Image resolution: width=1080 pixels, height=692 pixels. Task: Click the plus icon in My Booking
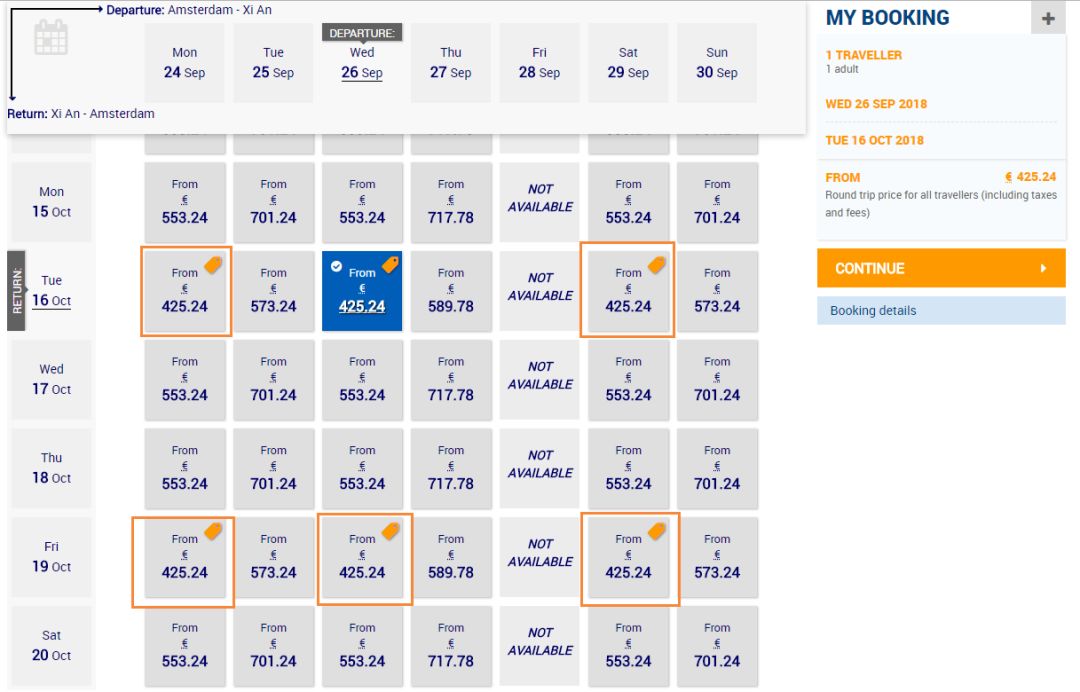[1048, 19]
